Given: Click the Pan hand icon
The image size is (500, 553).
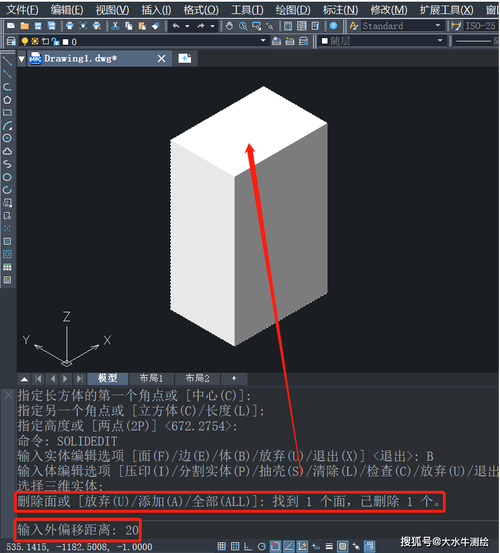Looking at the screenshot, I should [x=229, y=26].
